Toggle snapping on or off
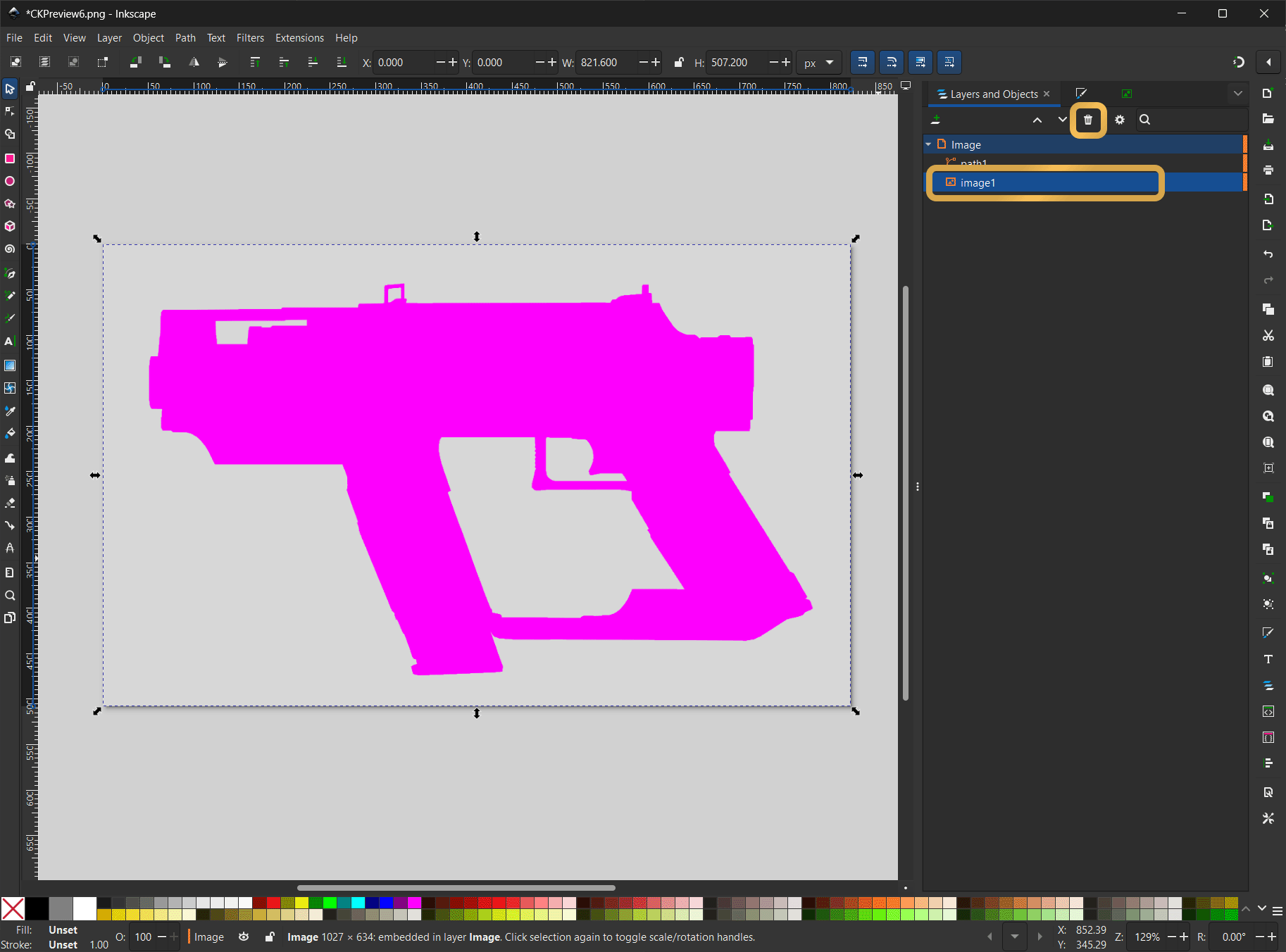This screenshot has height=952, width=1286. [x=1239, y=62]
